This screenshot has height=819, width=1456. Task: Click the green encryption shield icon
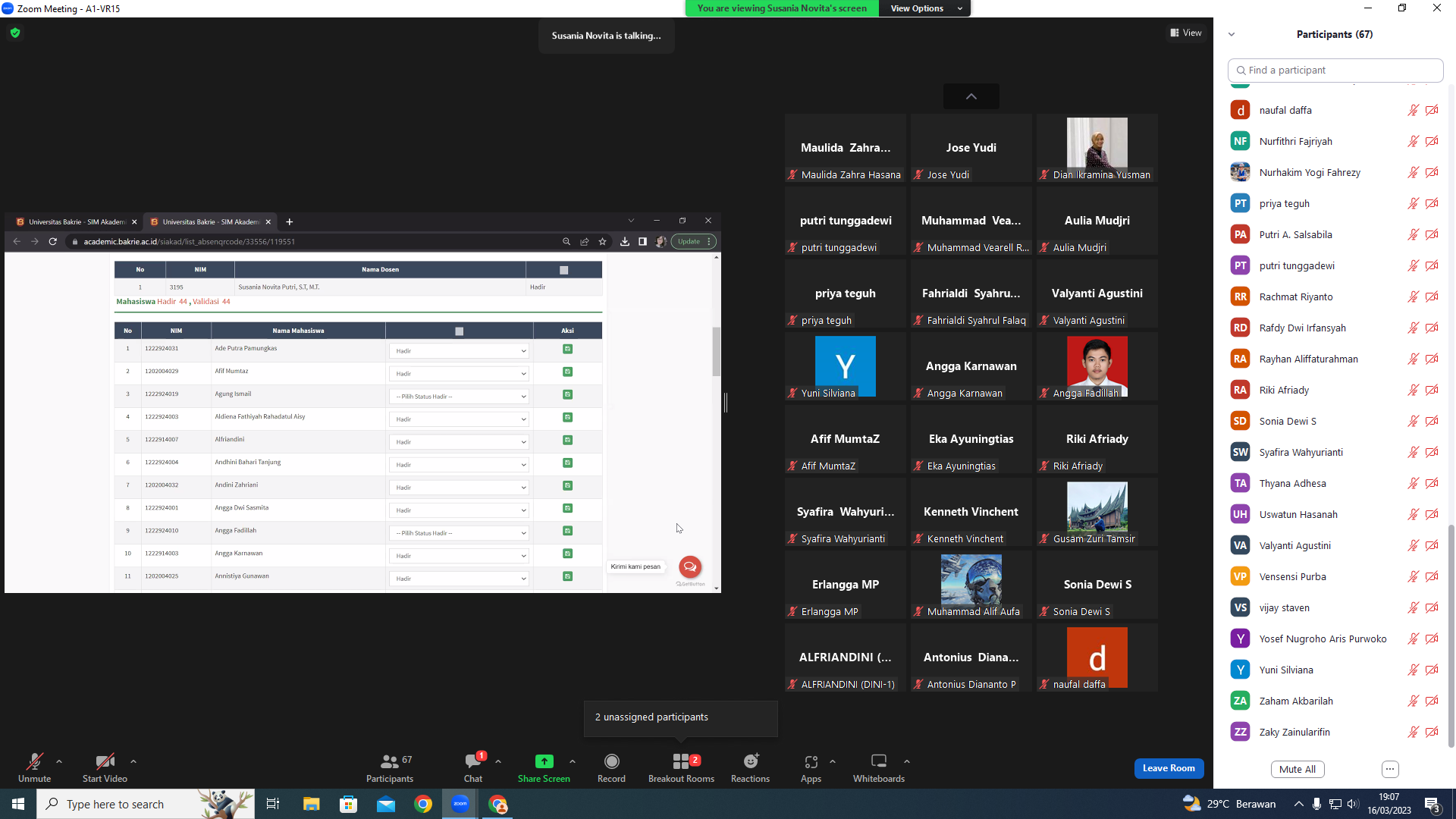pos(15,33)
